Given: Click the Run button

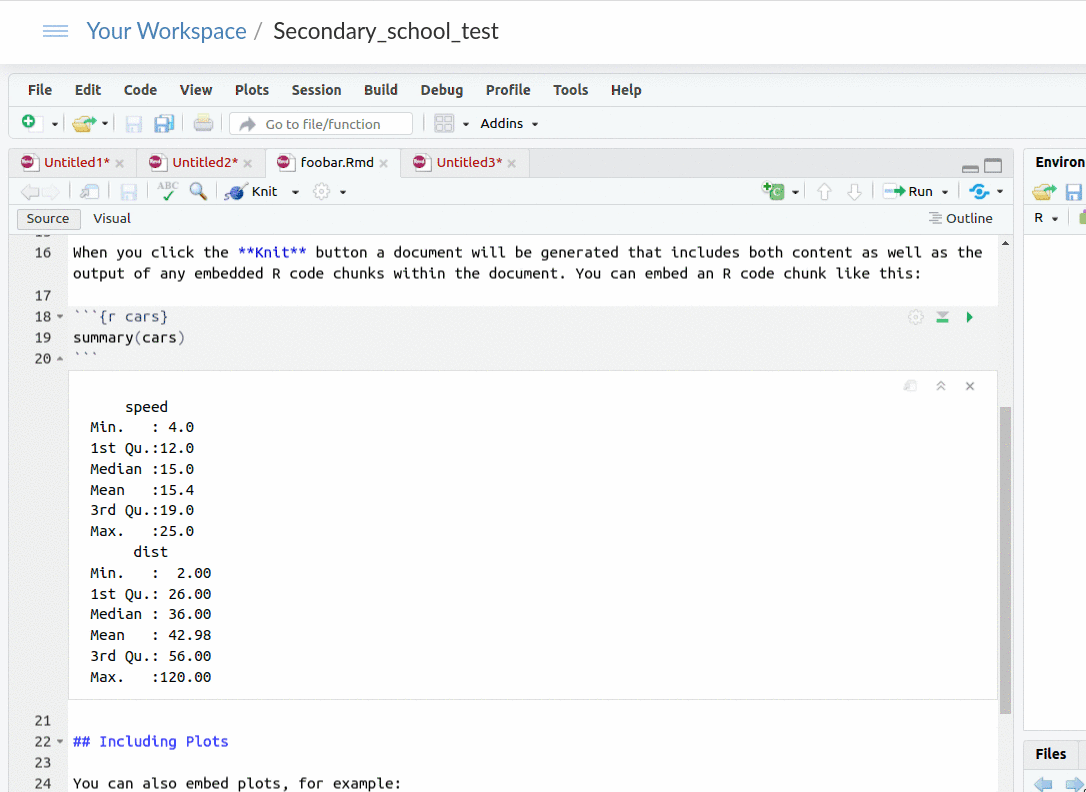Looking at the screenshot, I should (x=909, y=192).
